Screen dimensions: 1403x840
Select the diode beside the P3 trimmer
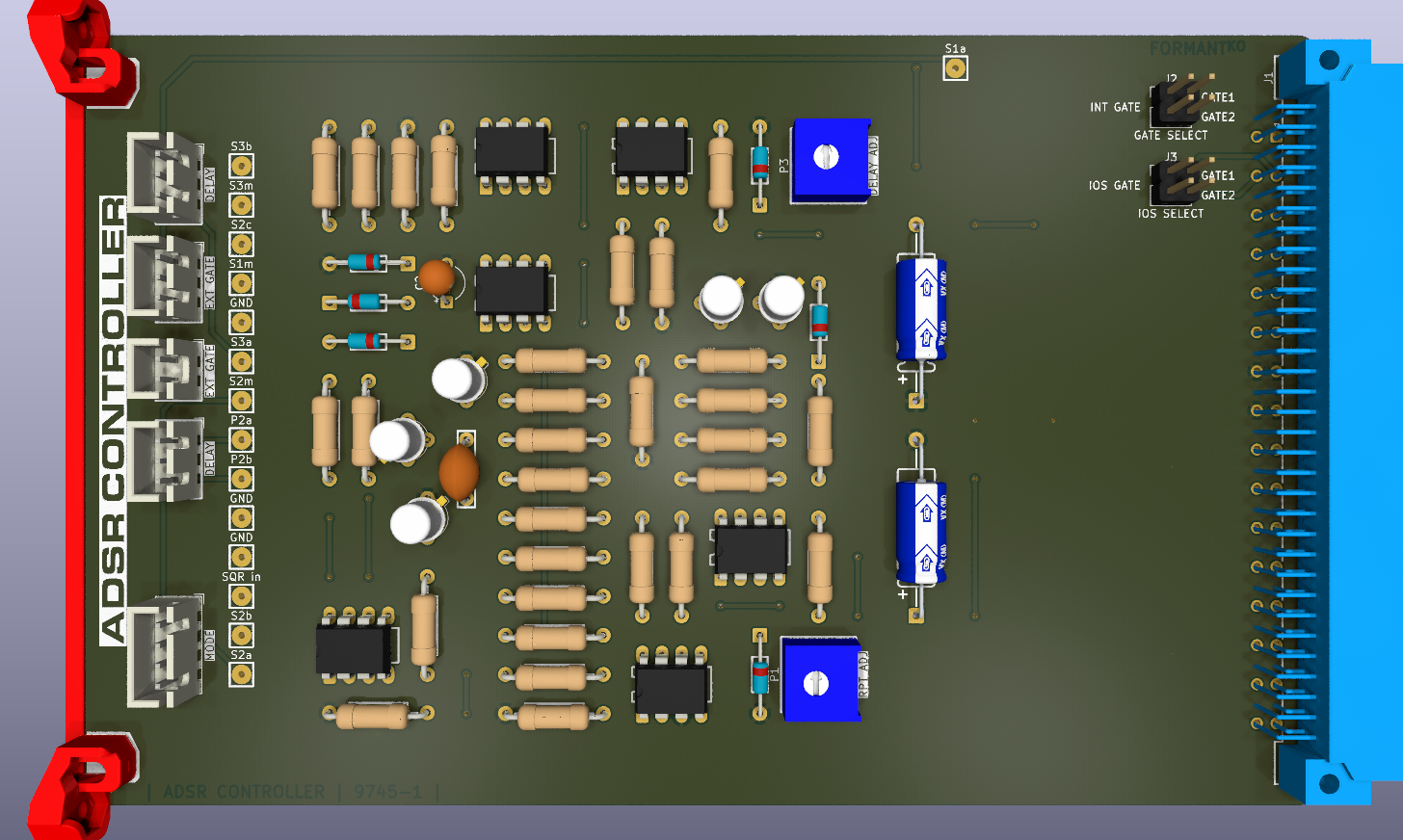[759, 165]
